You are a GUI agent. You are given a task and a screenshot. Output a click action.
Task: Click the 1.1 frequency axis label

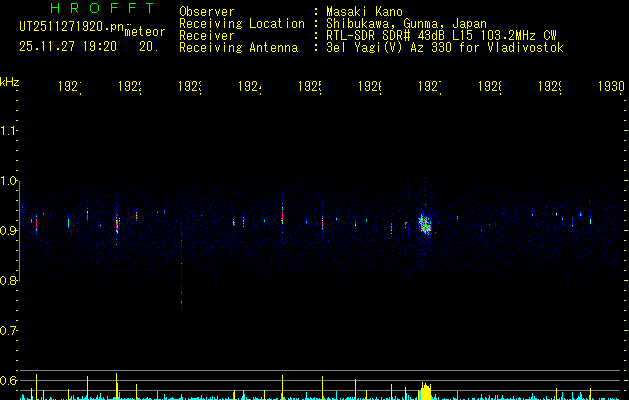click(x=8, y=130)
